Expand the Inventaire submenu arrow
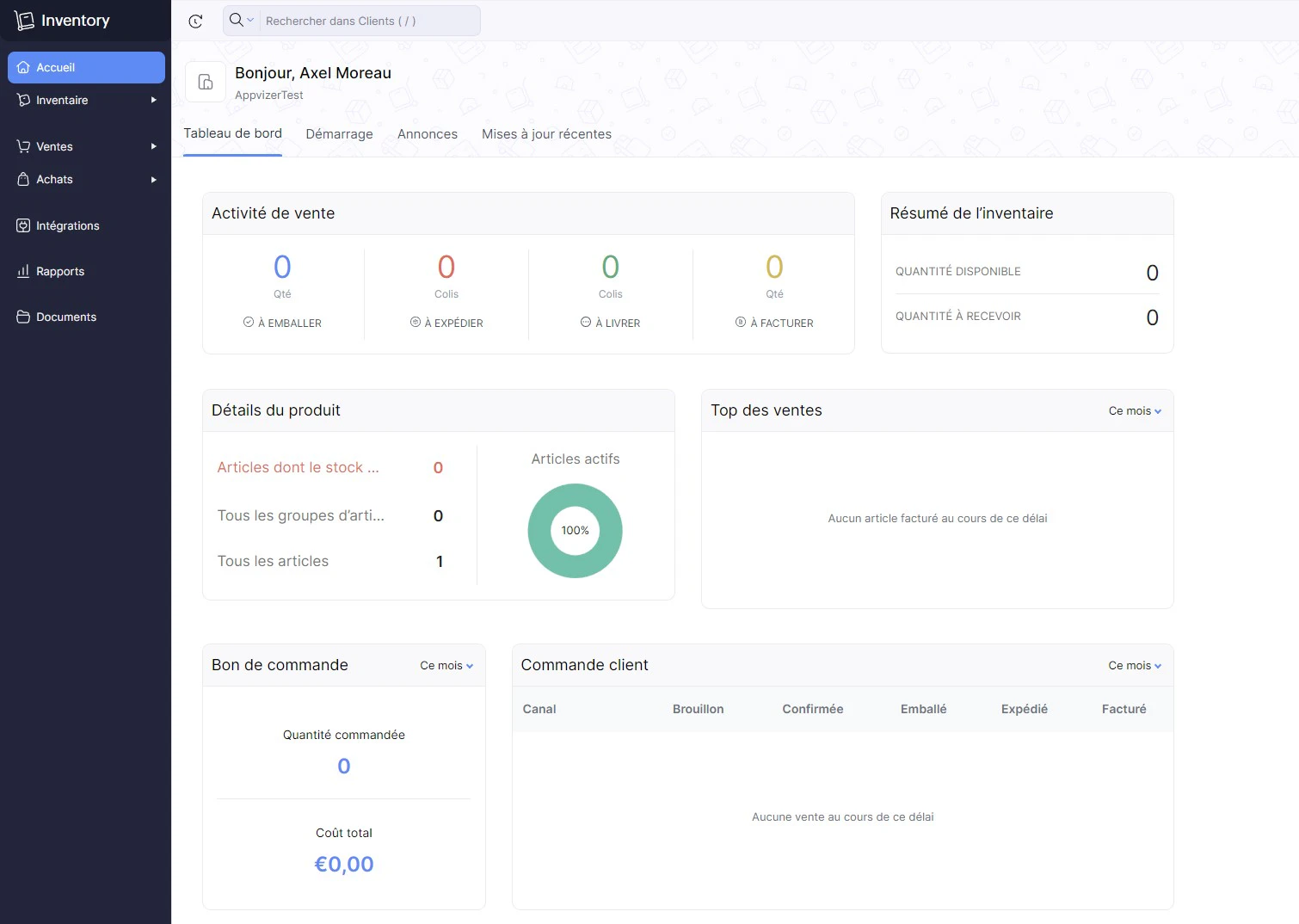1299x924 pixels. coord(154,100)
